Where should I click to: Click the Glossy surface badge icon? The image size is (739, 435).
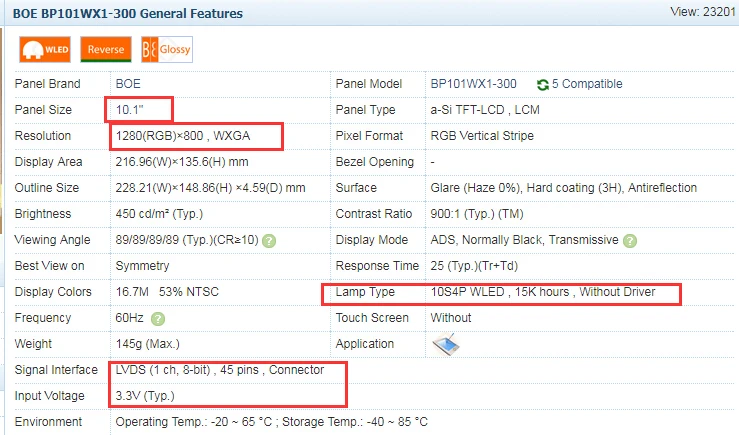coord(167,49)
